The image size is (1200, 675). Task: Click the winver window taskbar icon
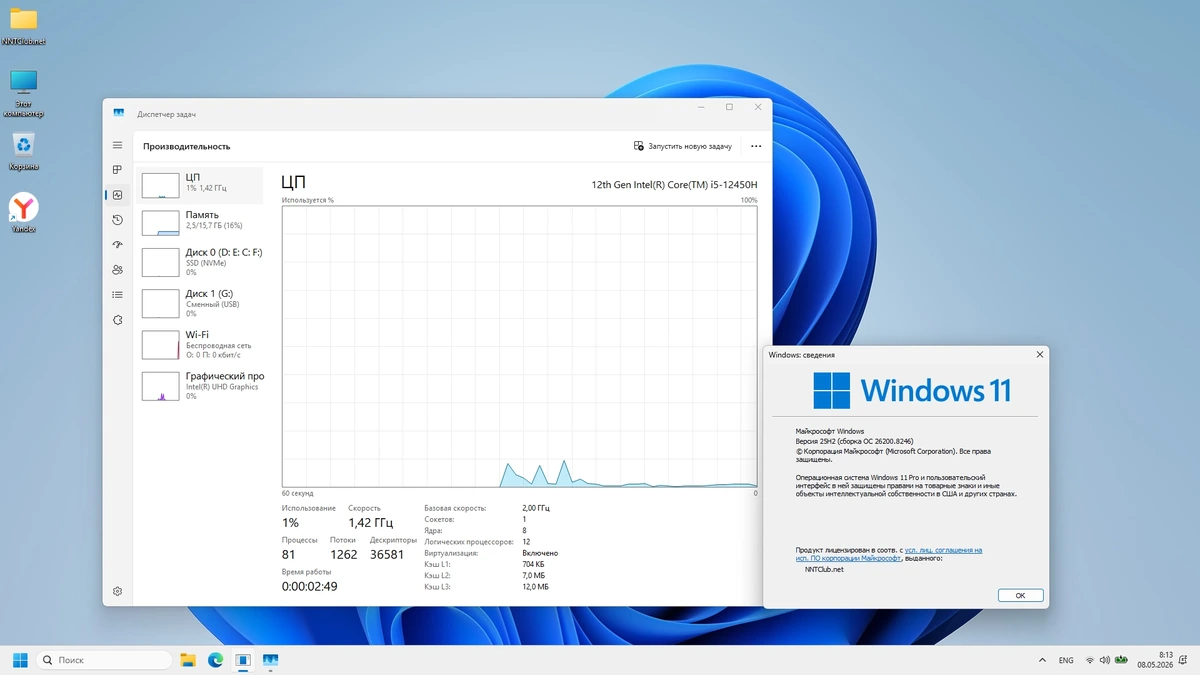(x=243, y=660)
